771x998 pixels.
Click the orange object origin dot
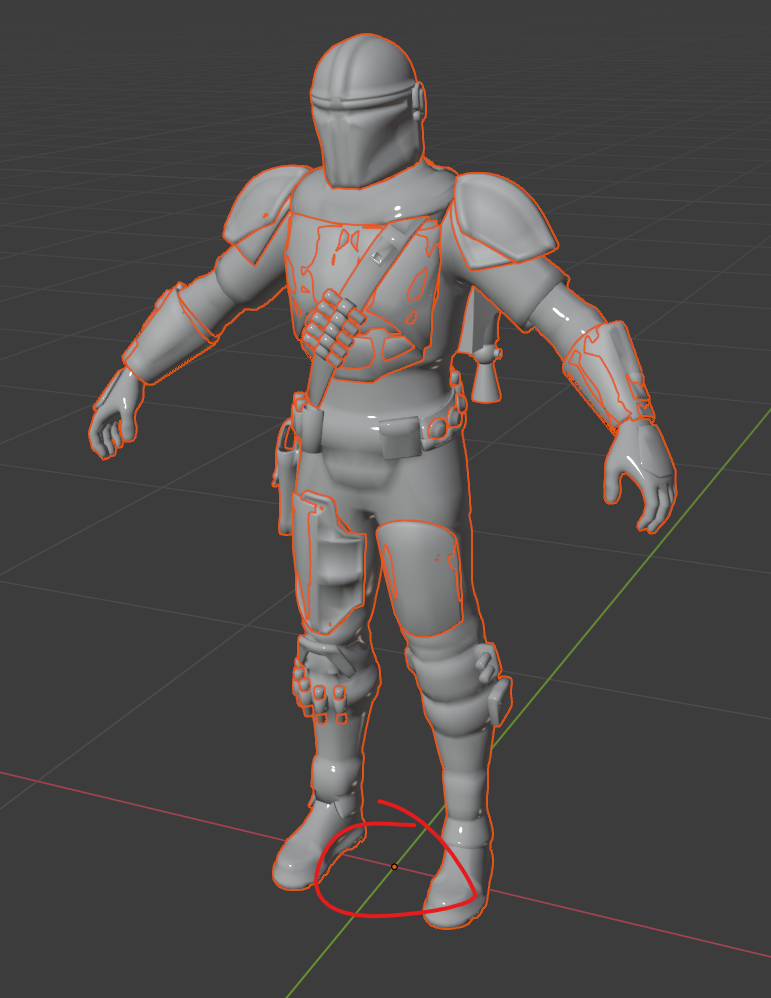click(394, 866)
